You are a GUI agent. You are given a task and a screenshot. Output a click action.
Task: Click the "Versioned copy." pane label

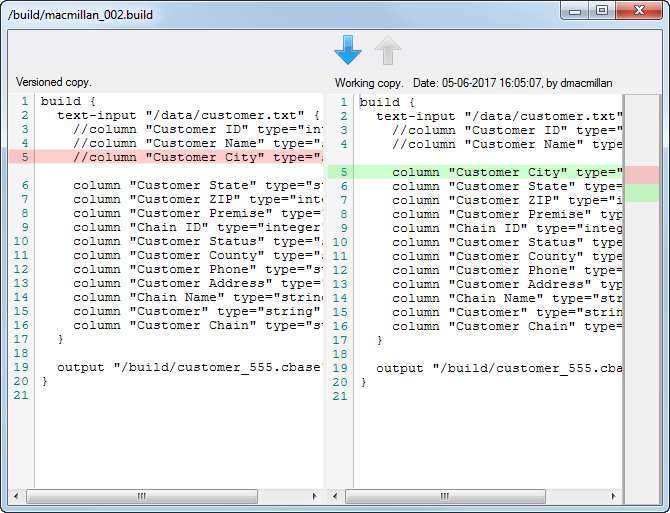(54, 82)
